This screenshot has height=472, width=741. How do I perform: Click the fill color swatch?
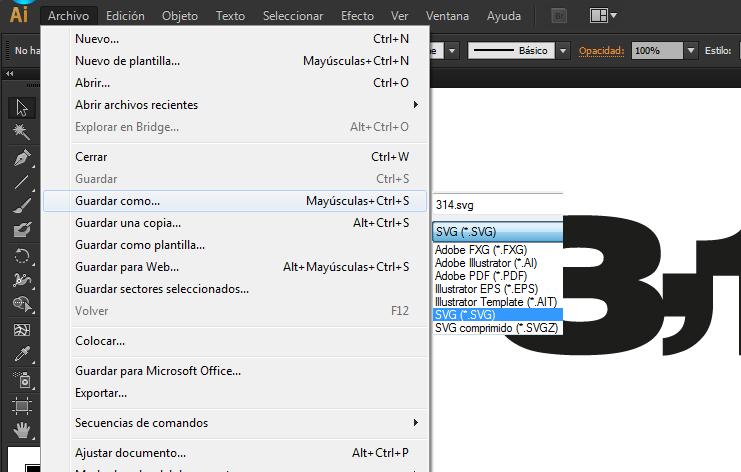[26, 461]
